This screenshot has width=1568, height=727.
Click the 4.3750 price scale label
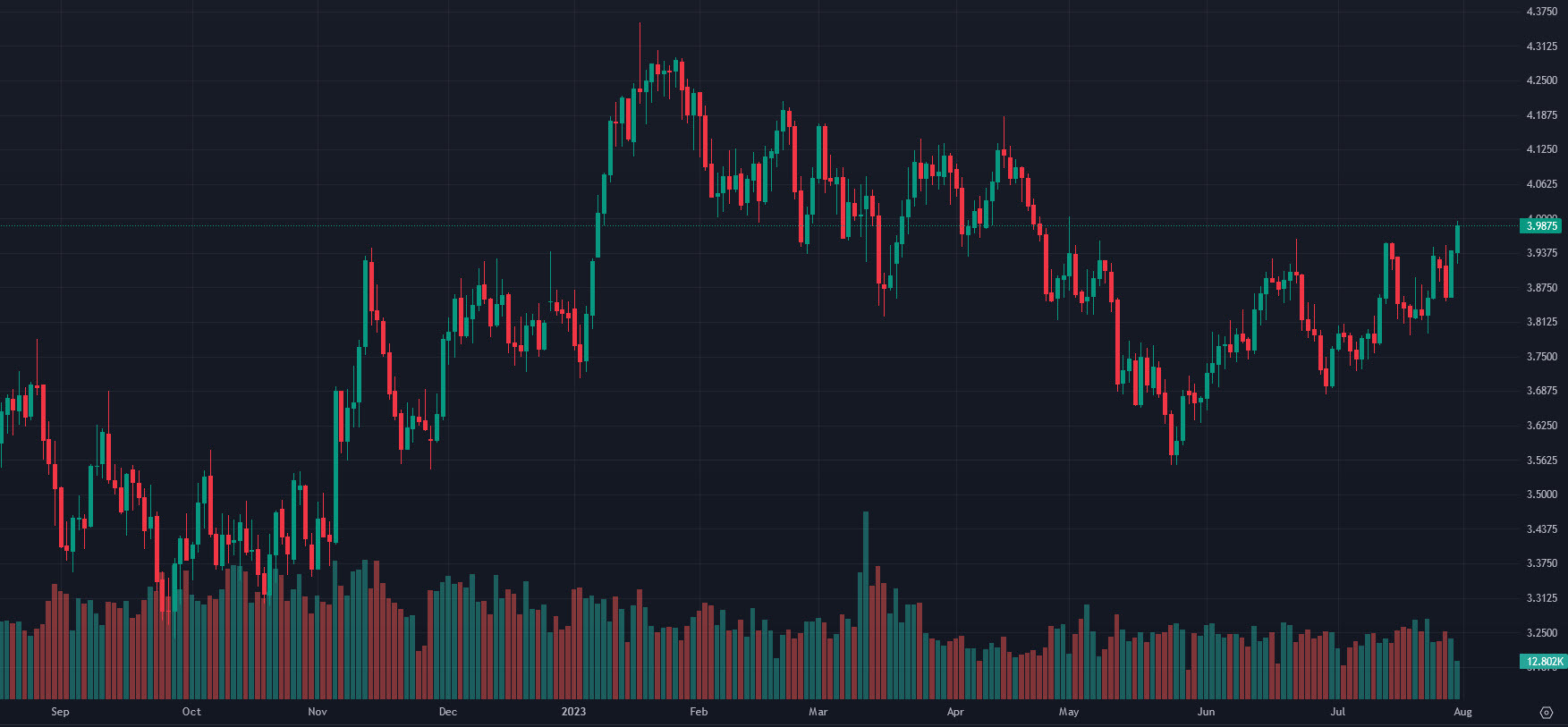pyautogui.click(x=1541, y=12)
